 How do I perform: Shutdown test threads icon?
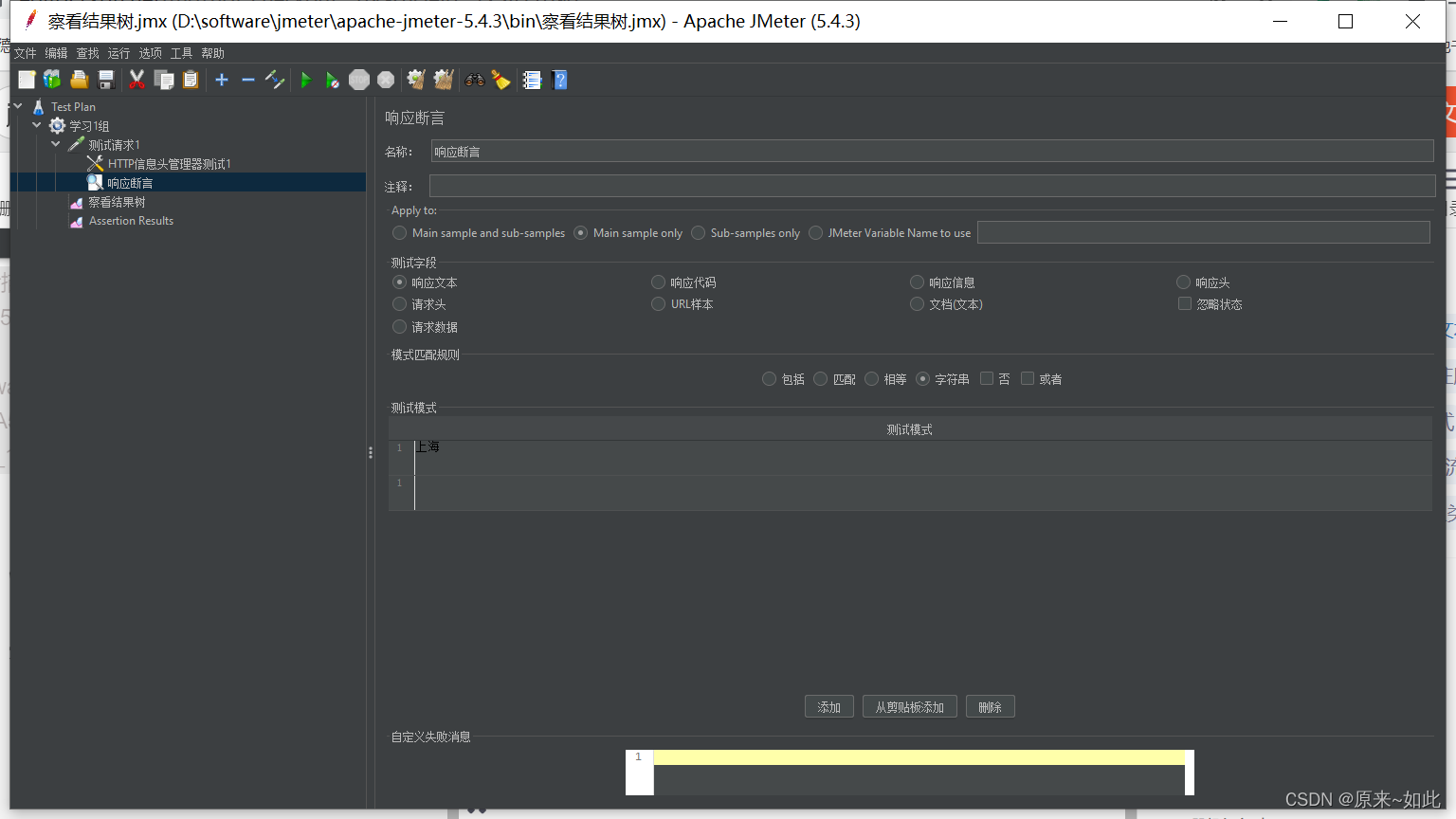[386, 80]
